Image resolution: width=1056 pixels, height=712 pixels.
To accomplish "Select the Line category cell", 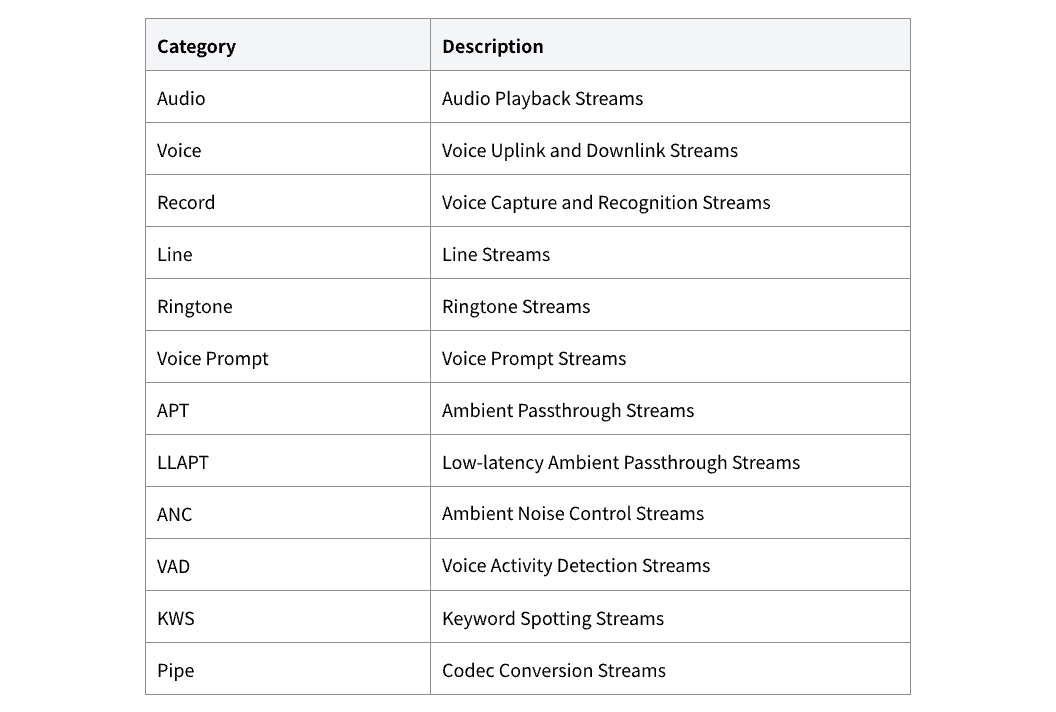I will point(288,253).
